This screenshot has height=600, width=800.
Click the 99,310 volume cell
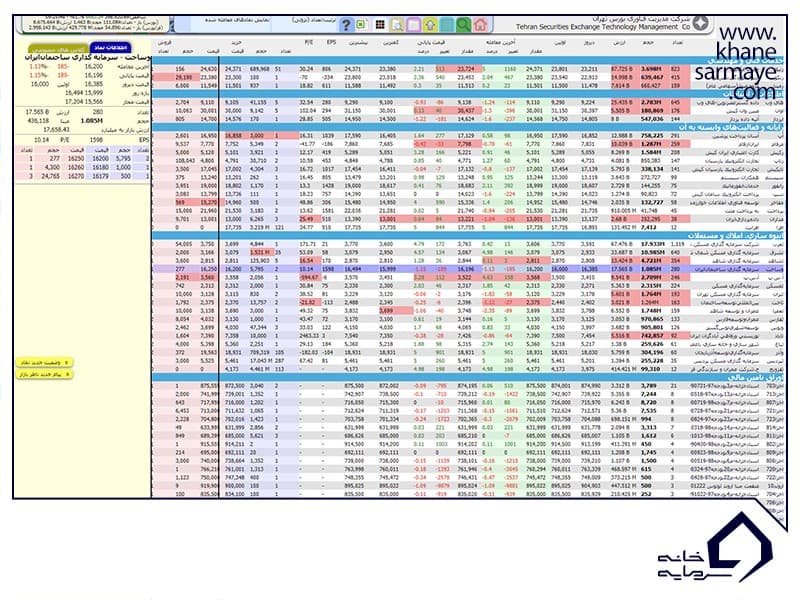[653, 368]
